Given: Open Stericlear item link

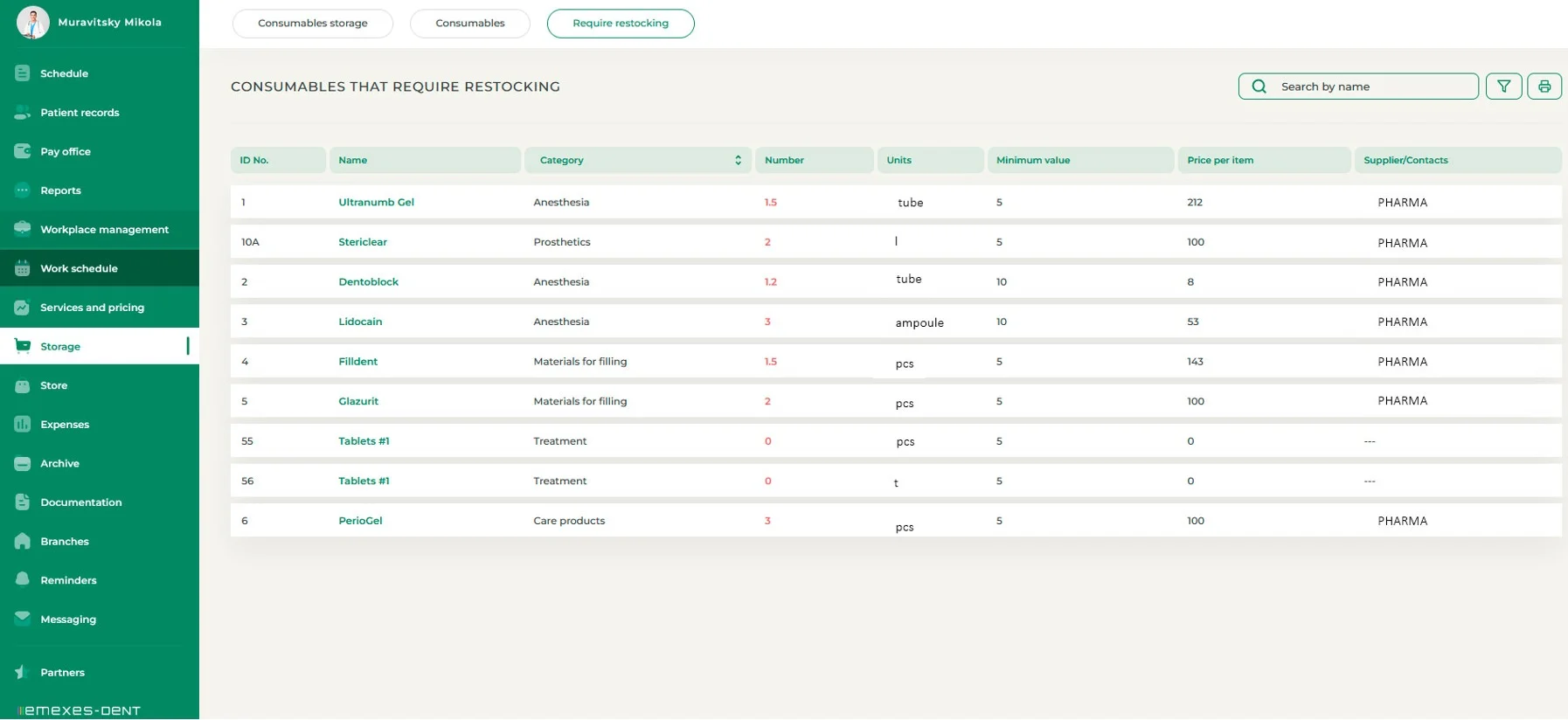Looking at the screenshot, I should (363, 242).
